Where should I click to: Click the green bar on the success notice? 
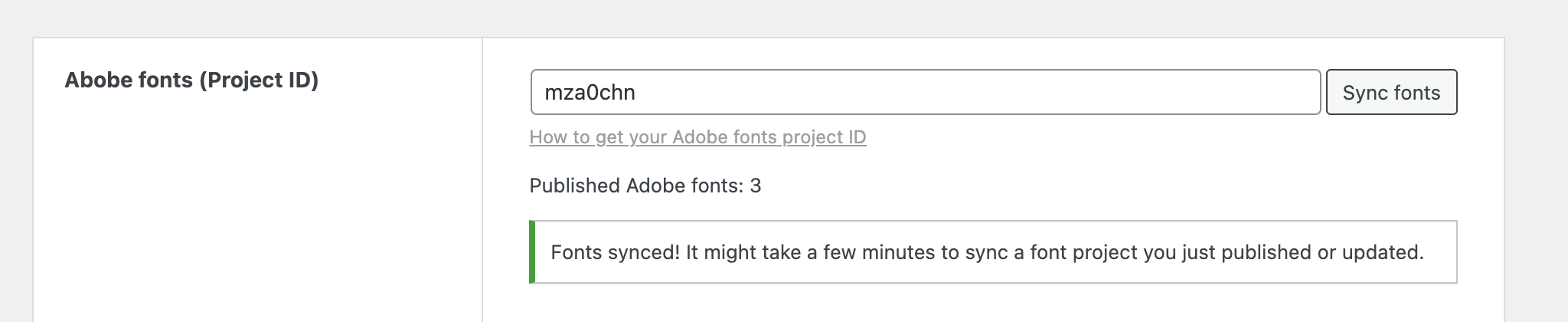[x=532, y=252]
